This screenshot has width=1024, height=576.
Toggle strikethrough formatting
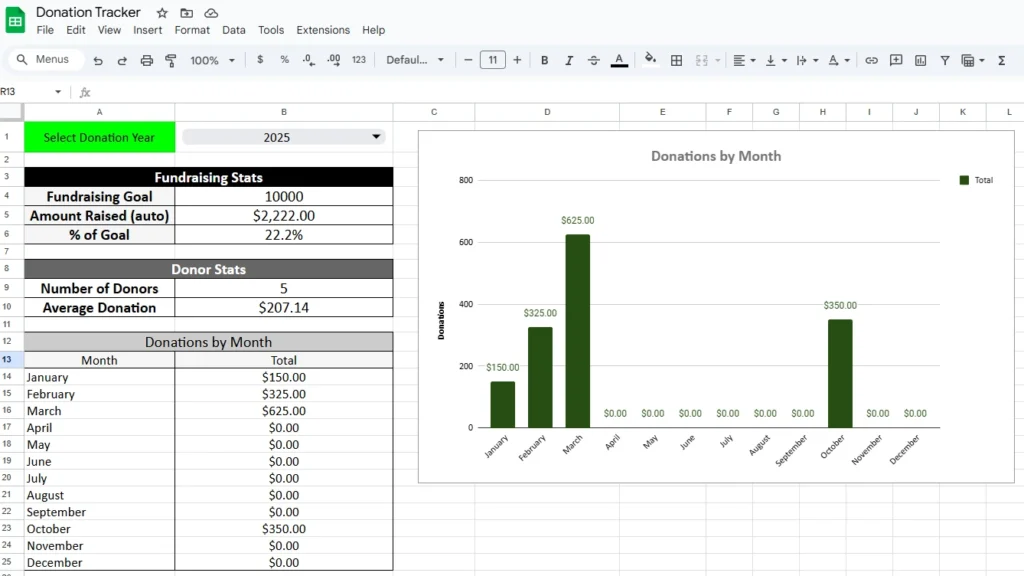[593, 60]
